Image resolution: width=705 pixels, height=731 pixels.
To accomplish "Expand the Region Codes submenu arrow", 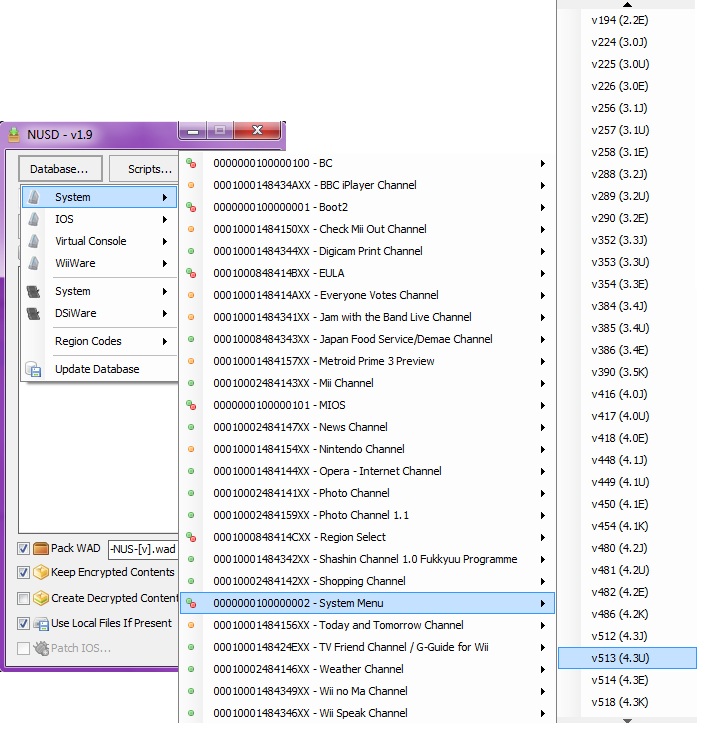I will point(164,341).
